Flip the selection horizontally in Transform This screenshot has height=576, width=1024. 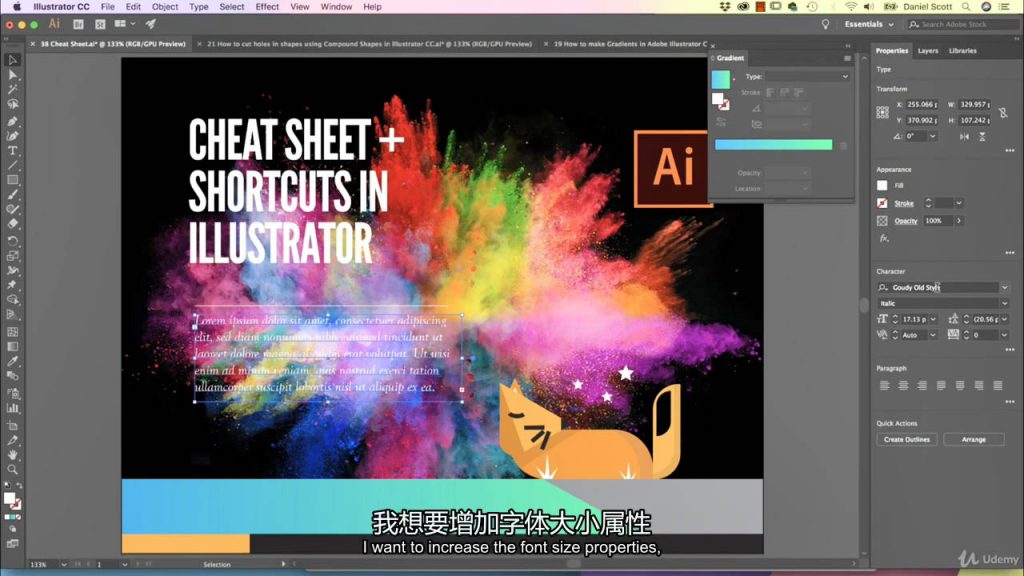964,136
